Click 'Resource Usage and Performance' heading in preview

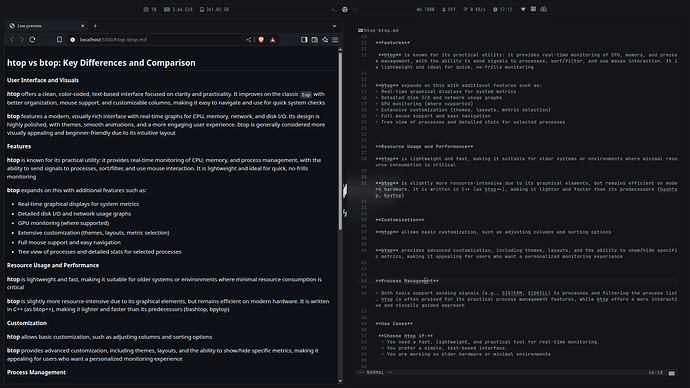pyautogui.click(x=53, y=265)
